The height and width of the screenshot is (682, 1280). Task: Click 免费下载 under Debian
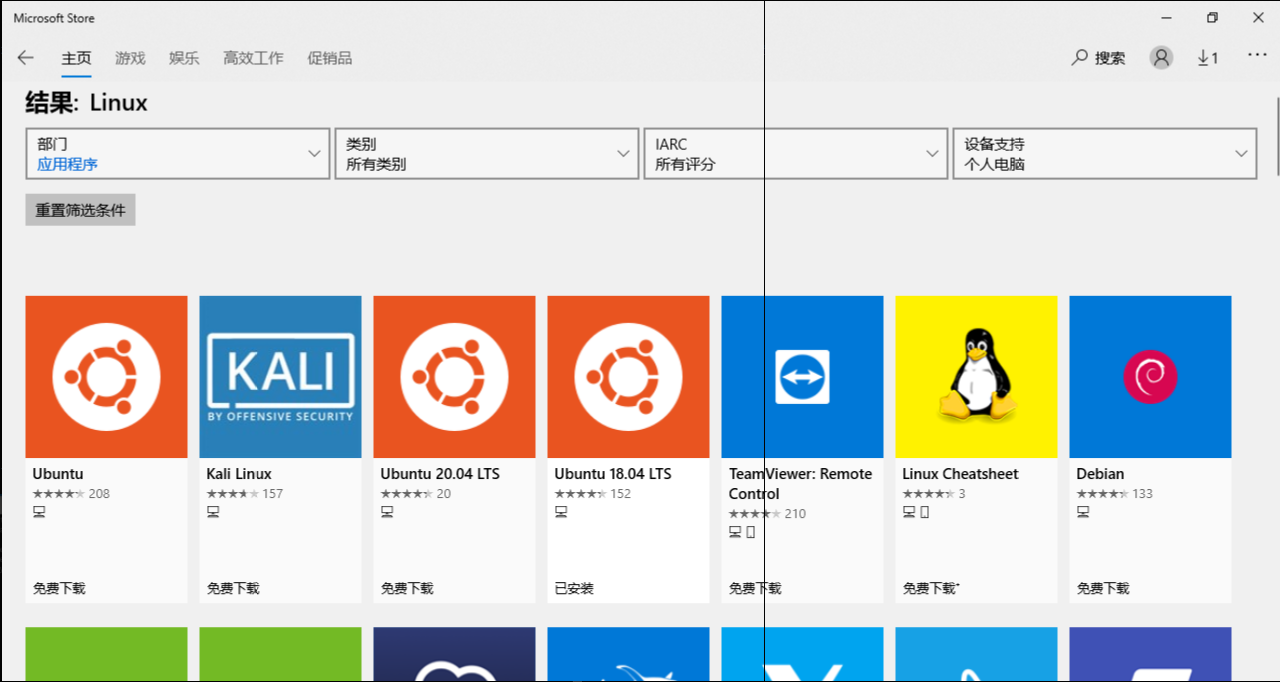(x=1103, y=588)
